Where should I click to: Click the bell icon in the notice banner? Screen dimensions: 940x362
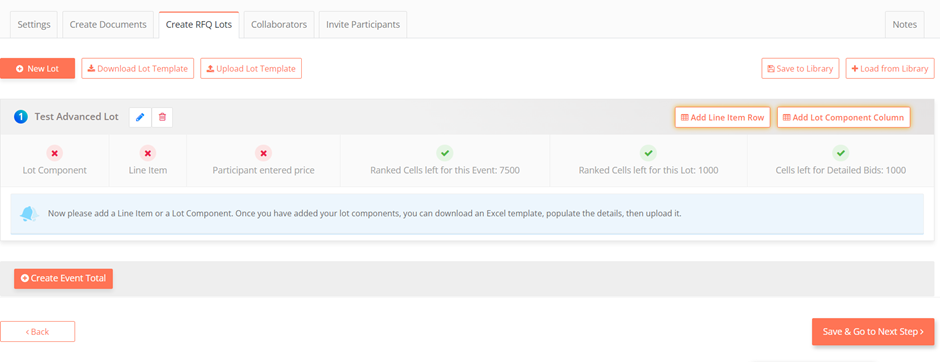pos(29,213)
